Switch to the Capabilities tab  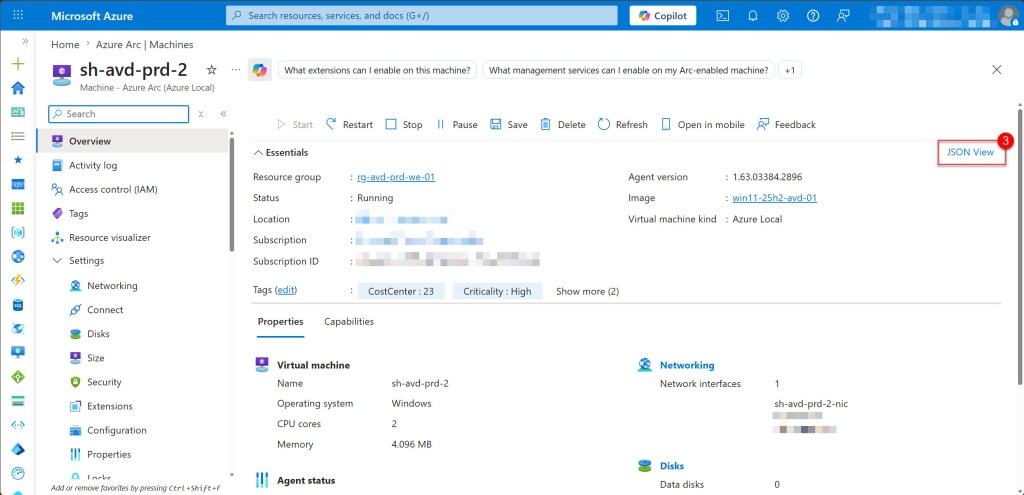[348, 322]
